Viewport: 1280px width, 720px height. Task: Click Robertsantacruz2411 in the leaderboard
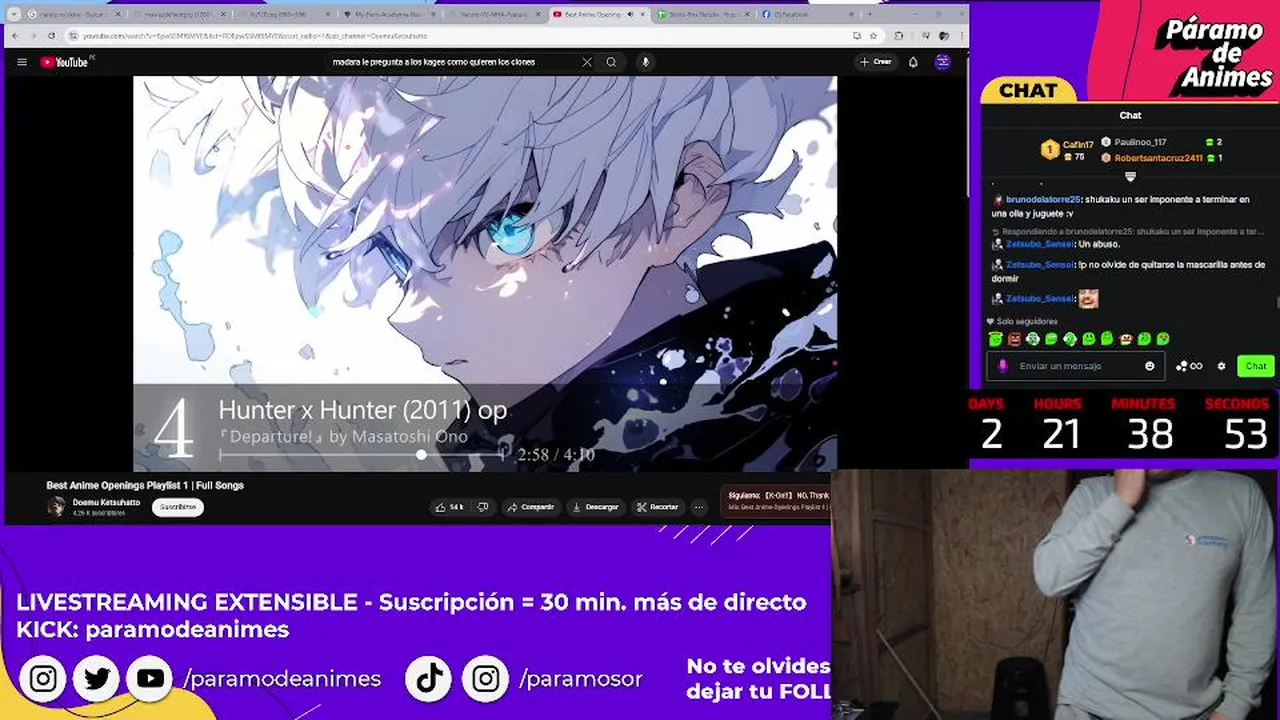tap(1158, 158)
